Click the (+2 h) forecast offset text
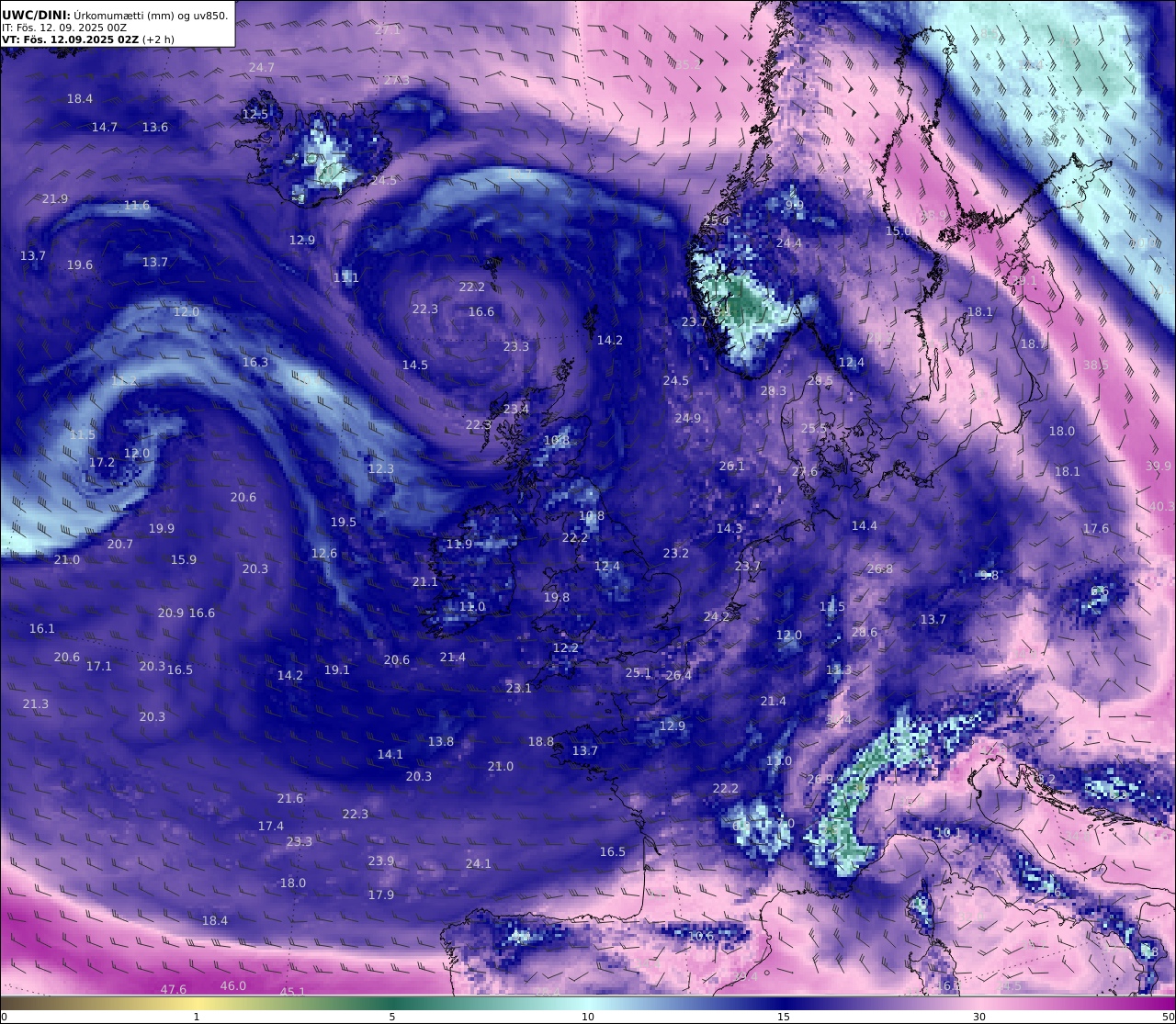The height and width of the screenshot is (1024, 1176). (x=158, y=39)
